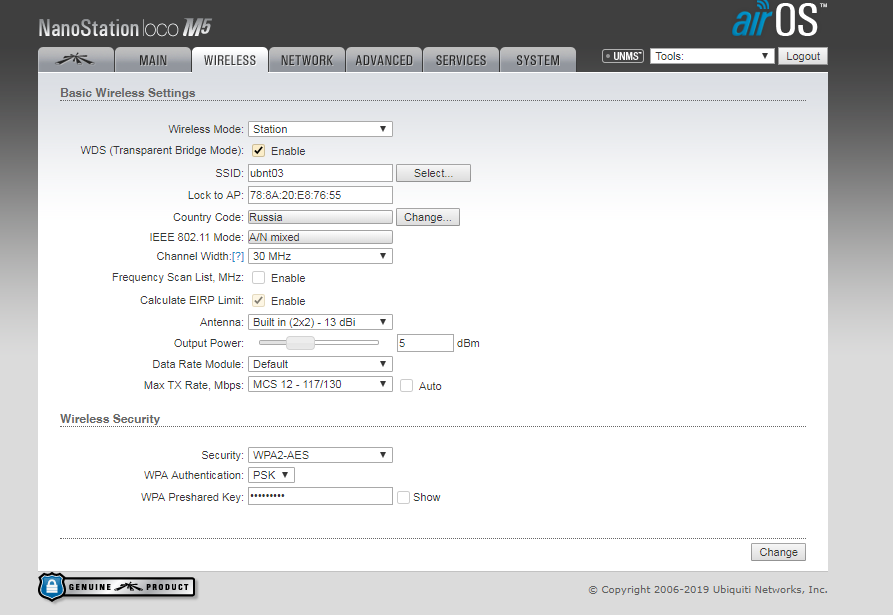893x615 pixels.
Task: Select the WIRELESS tab
Action: [230, 60]
